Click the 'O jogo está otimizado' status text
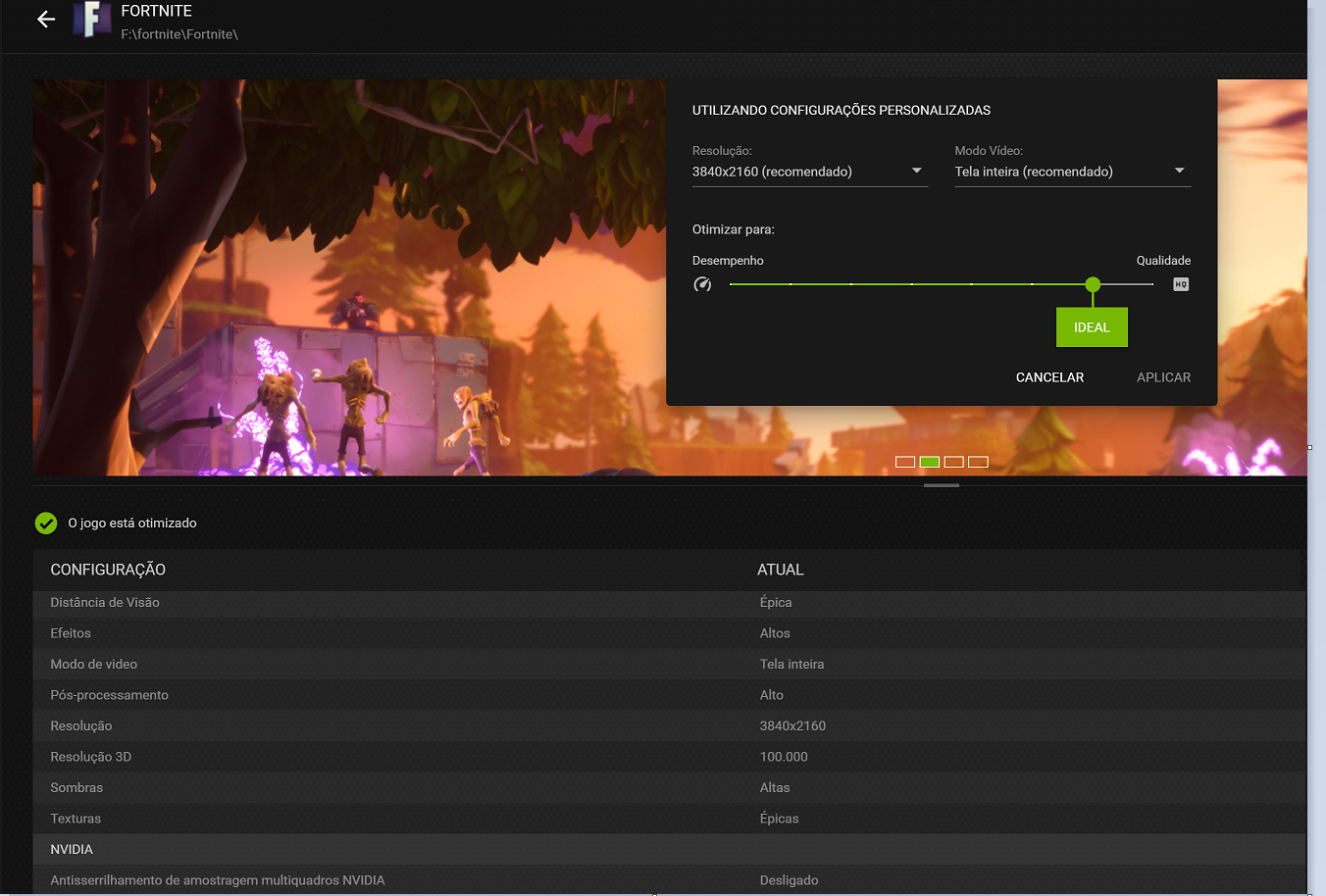 coord(132,523)
